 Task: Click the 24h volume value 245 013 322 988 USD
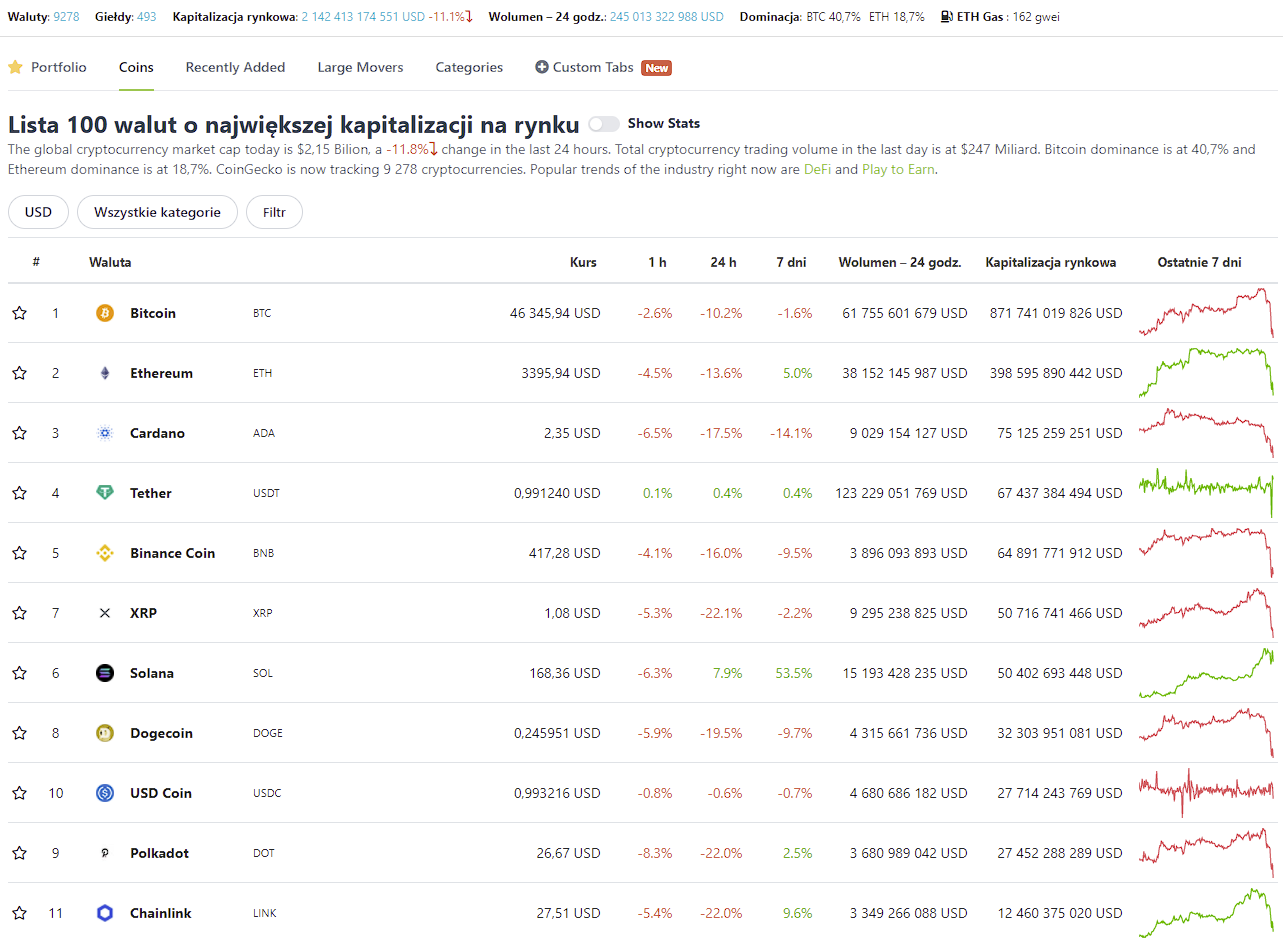pyautogui.click(x=666, y=17)
